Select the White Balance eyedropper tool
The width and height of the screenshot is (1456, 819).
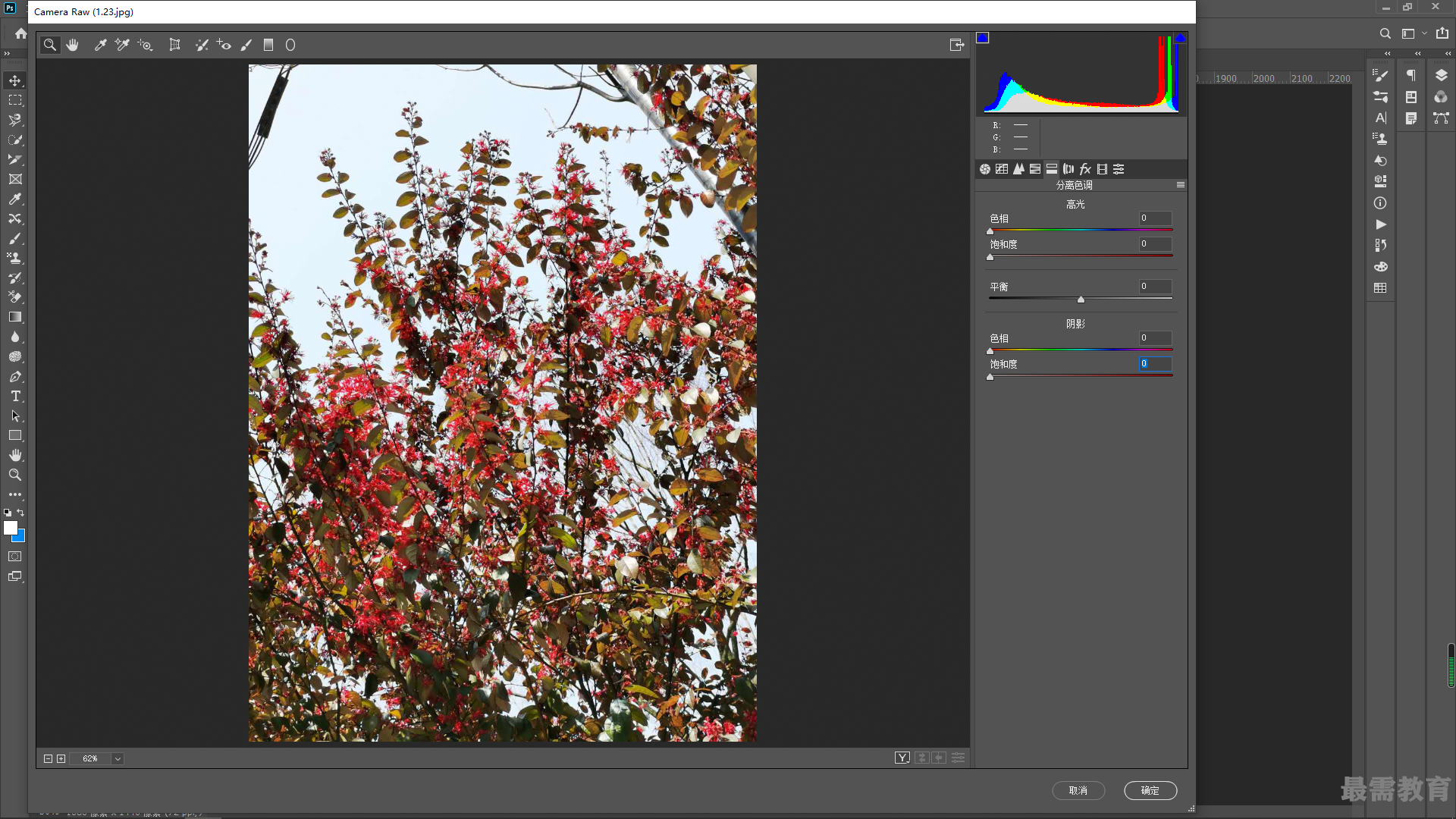100,45
